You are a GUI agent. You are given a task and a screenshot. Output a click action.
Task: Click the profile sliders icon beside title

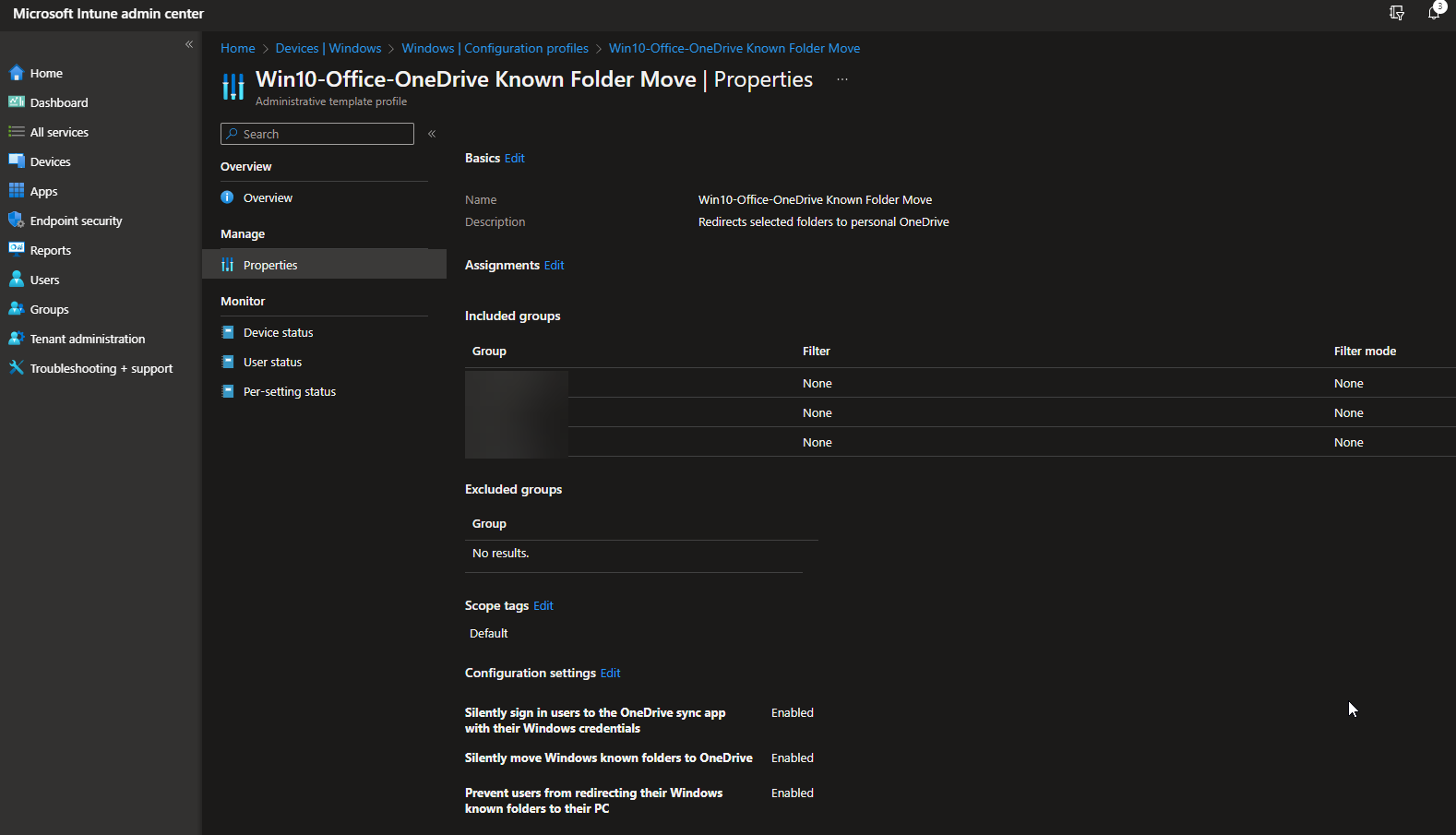tap(233, 87)
